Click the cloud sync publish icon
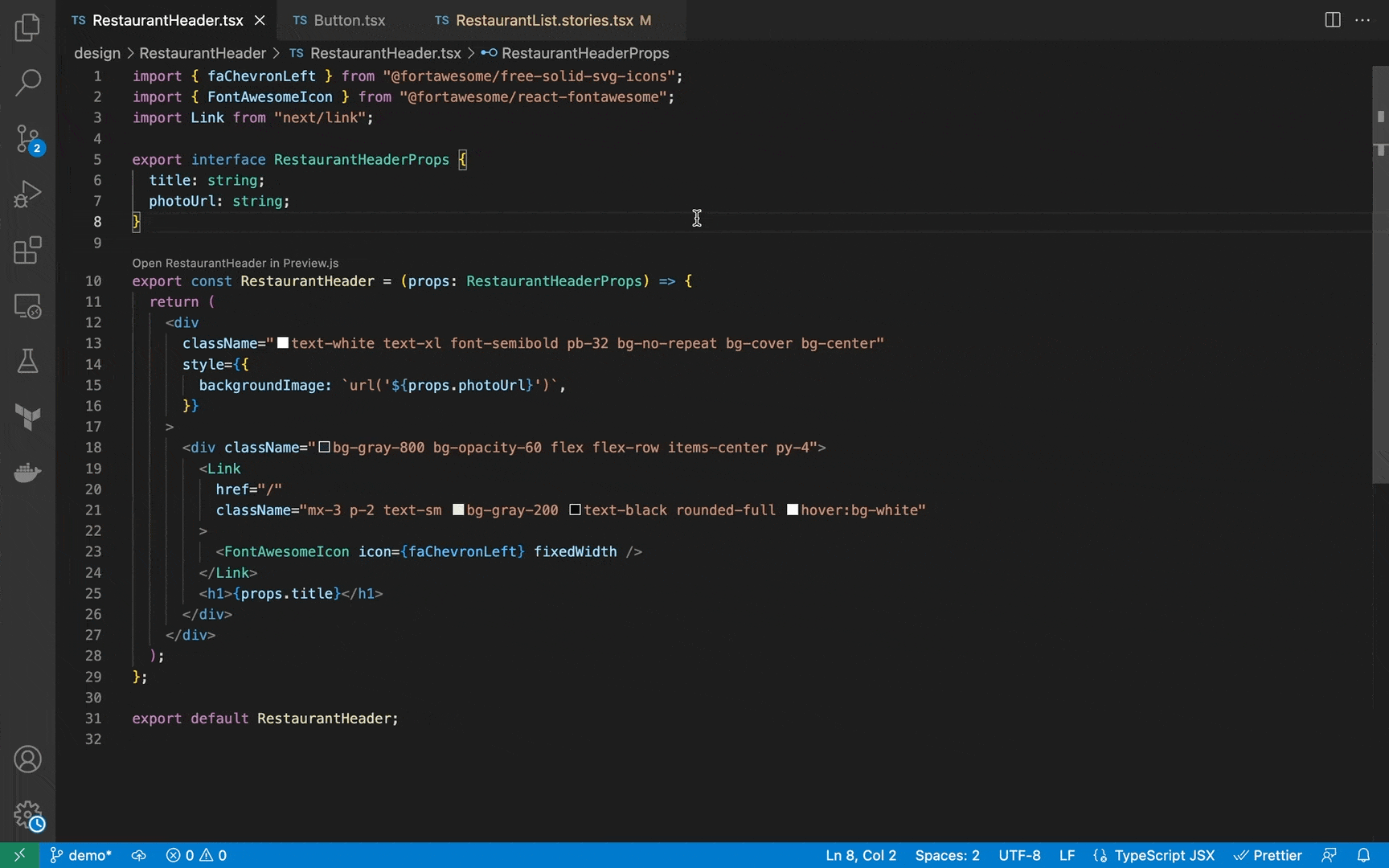The image size is (1389, 868). tap(138, 855)
